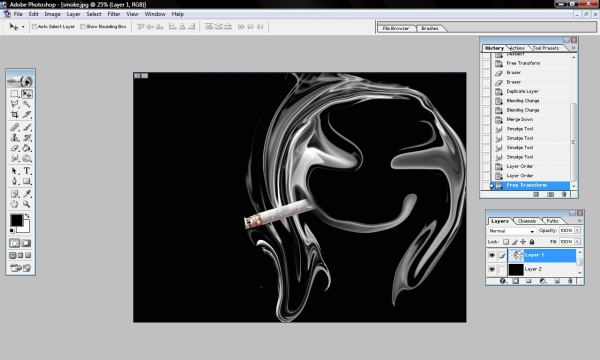The height and width of the screenshot is (360, 600).
Task: Open the Fill slider arrow
Action: click(577, 242)
